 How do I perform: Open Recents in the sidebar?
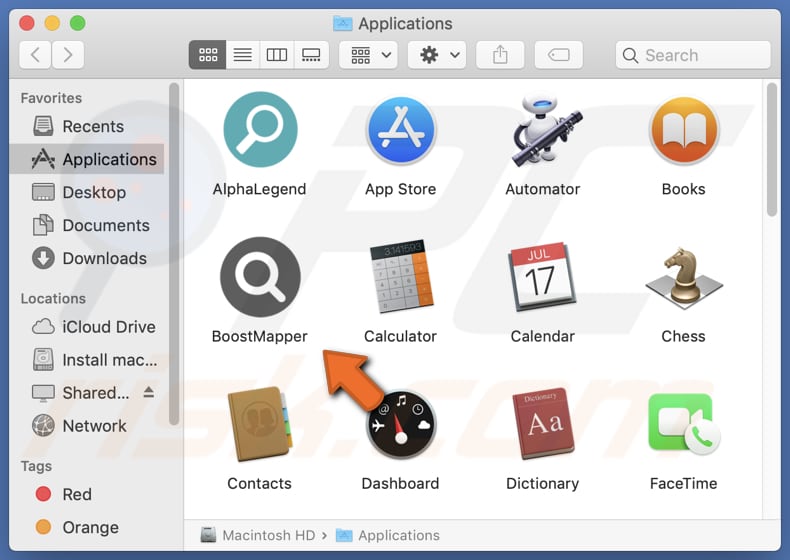pos(87,126)
